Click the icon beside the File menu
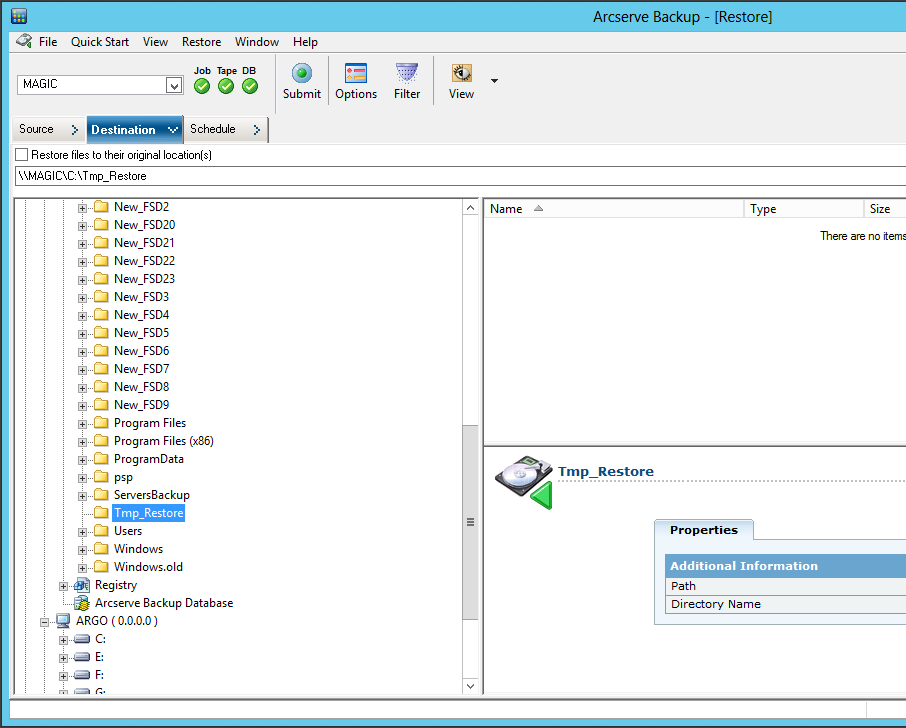 (x=24, y=41)
